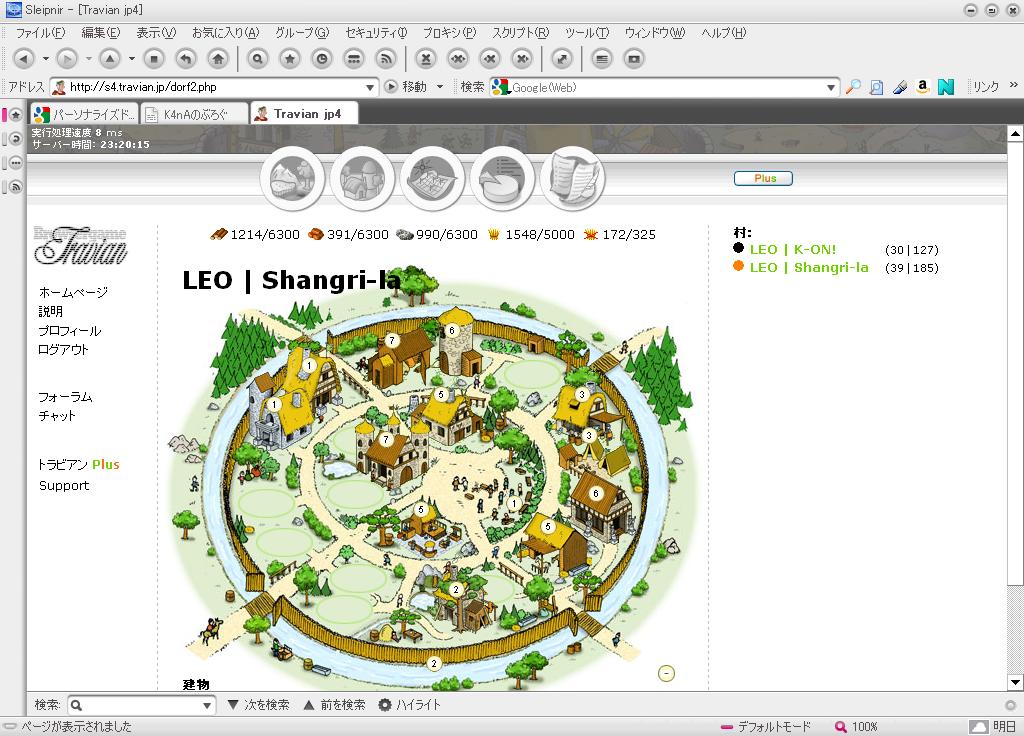Click 次を検索 find next button
1024x736 pixels.
coord(259,705)
